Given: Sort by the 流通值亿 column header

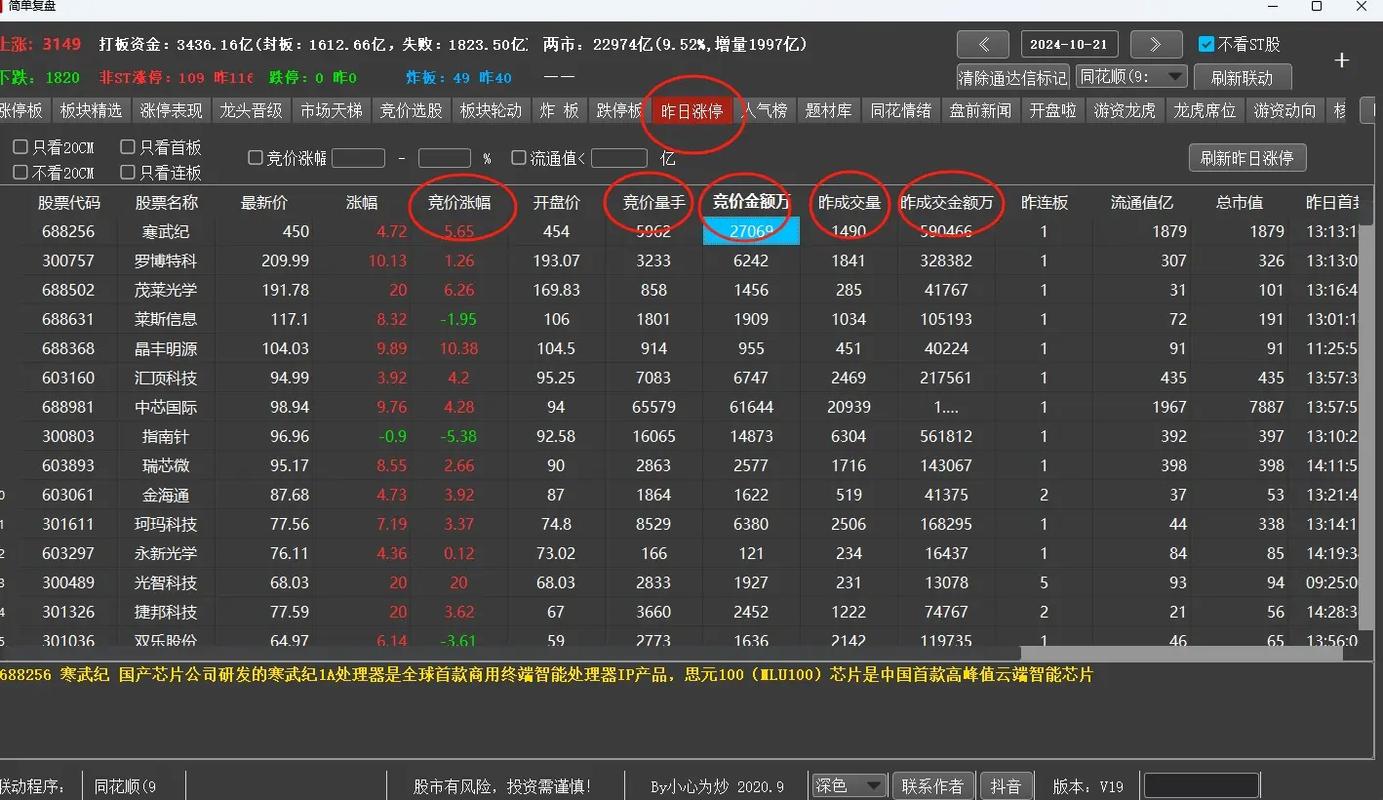Looking at the screenshot, I should pyautogui.click(x=1141, y=202).
